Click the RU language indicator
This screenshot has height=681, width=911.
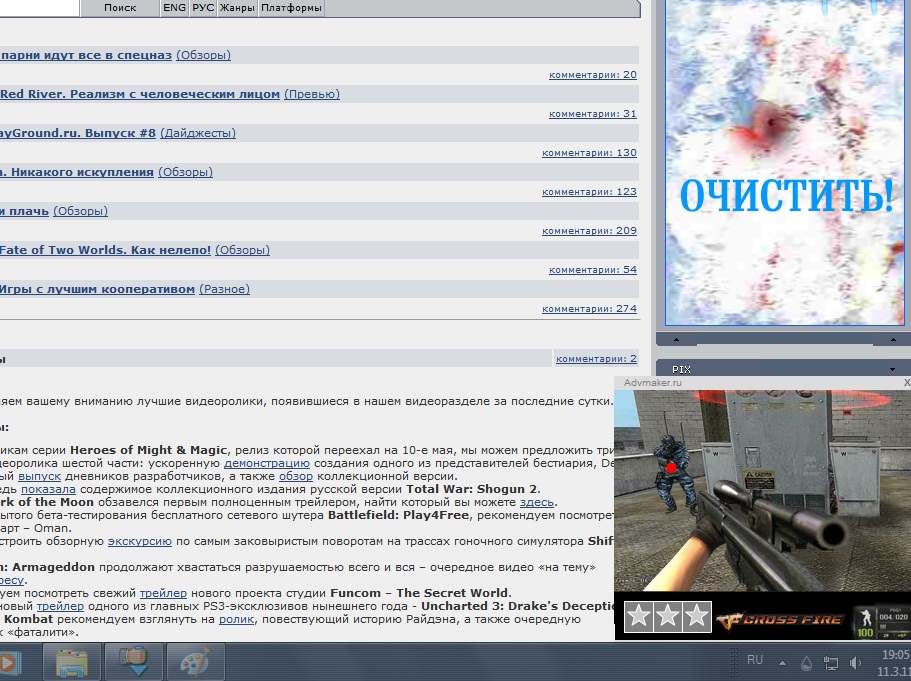tap(755, 660)
